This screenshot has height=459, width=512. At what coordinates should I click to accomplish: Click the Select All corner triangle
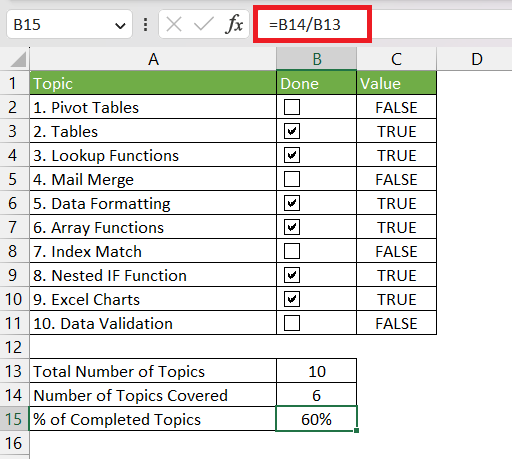18,59
